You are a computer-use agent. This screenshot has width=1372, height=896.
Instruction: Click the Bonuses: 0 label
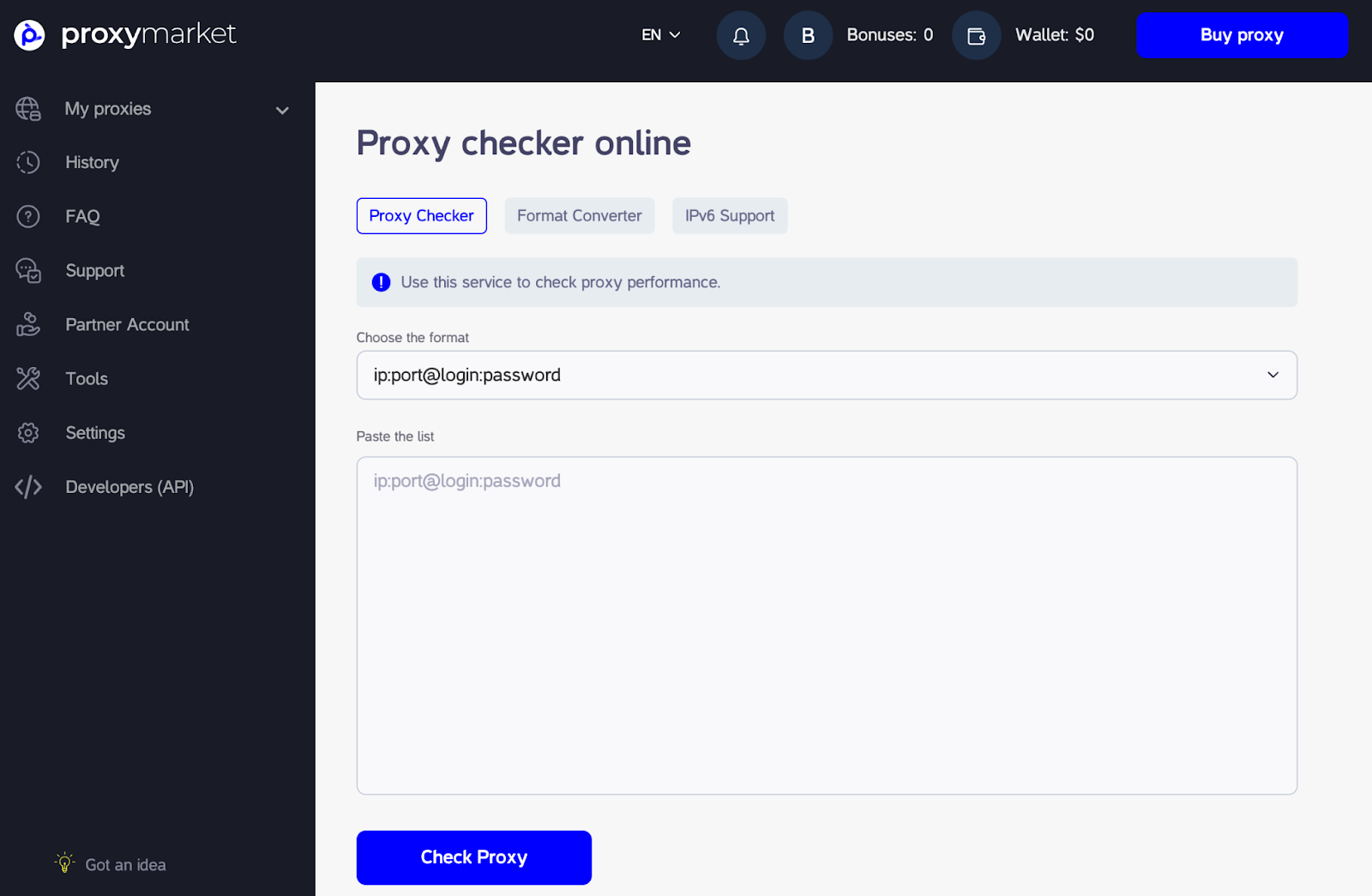pos(890,35)
